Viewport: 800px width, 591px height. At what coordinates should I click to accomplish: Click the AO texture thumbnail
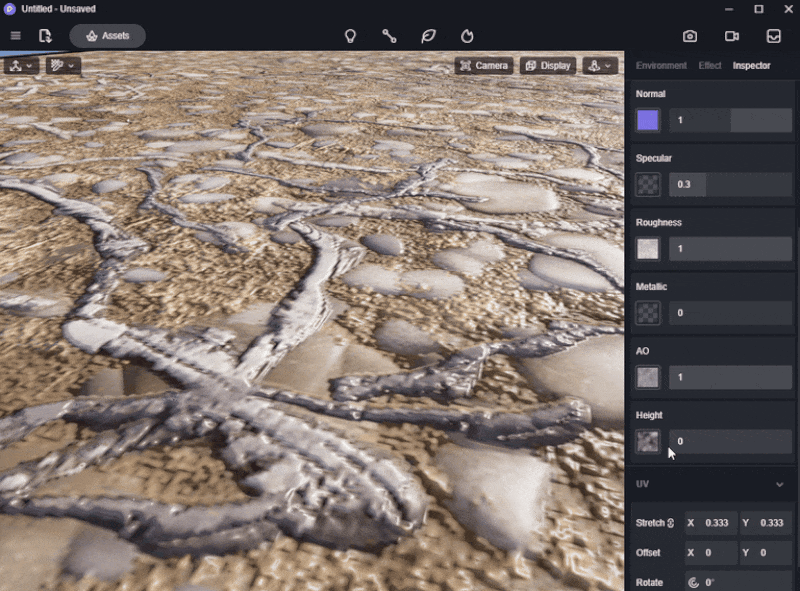[648, 377]
